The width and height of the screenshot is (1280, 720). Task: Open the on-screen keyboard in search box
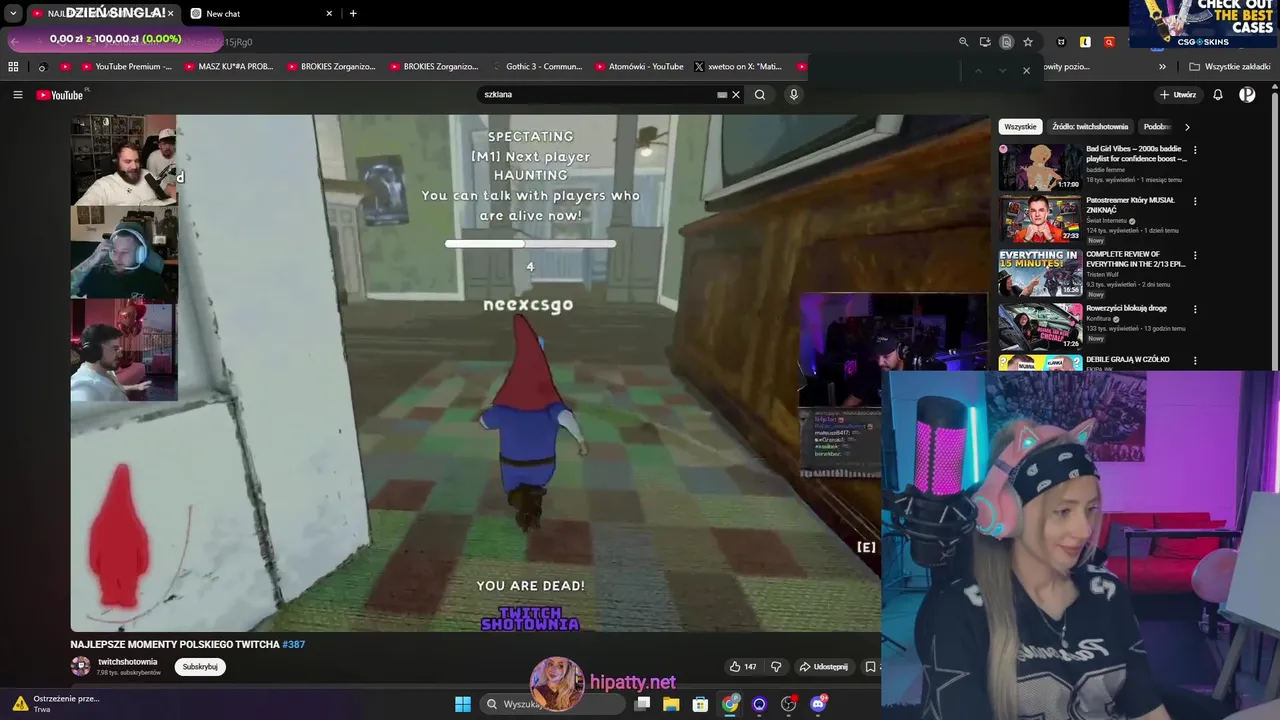click(x=722, y=95)
